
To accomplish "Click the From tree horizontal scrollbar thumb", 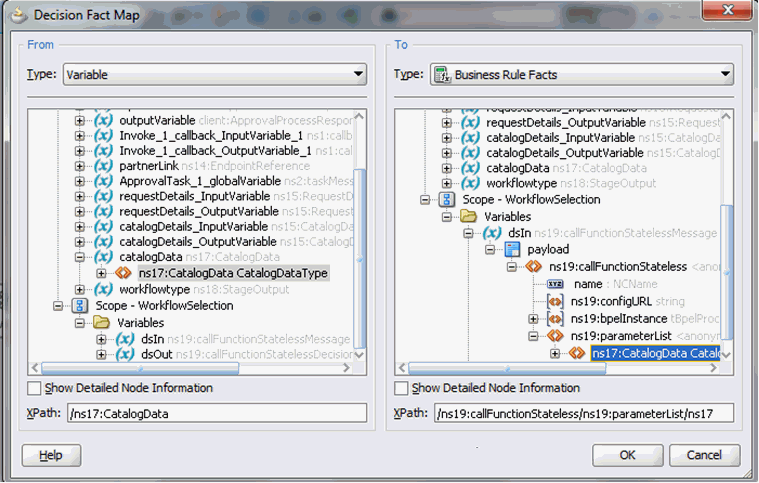I will pos(140,368).
